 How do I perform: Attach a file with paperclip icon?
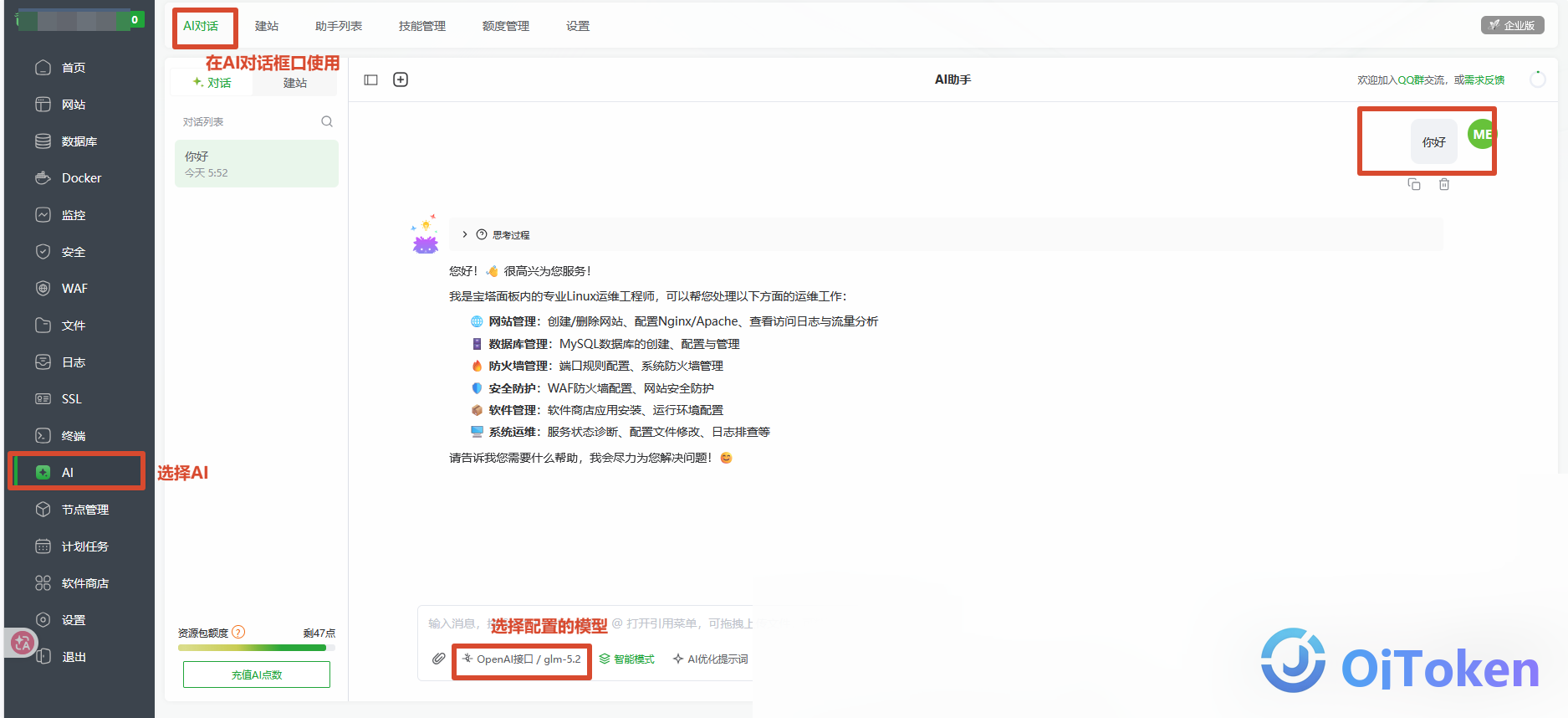pyautogui.click(x=438, y=659)
